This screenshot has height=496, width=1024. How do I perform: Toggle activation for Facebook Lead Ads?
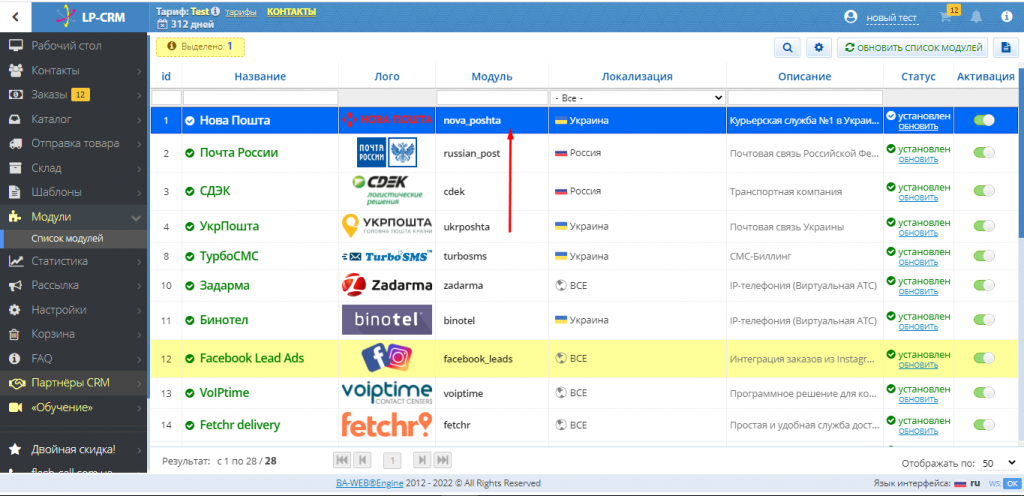(x=984, y=358)
